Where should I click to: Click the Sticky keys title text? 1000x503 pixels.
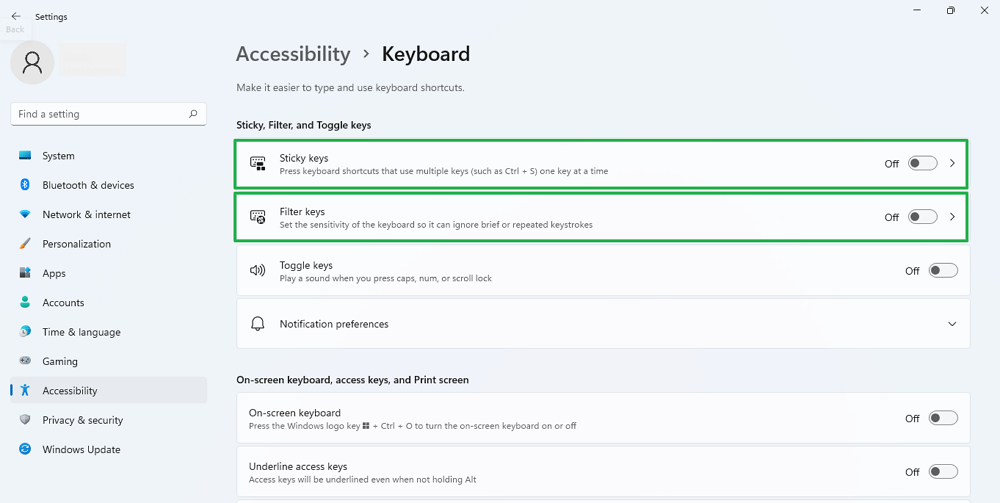click(x=304, y=158)
